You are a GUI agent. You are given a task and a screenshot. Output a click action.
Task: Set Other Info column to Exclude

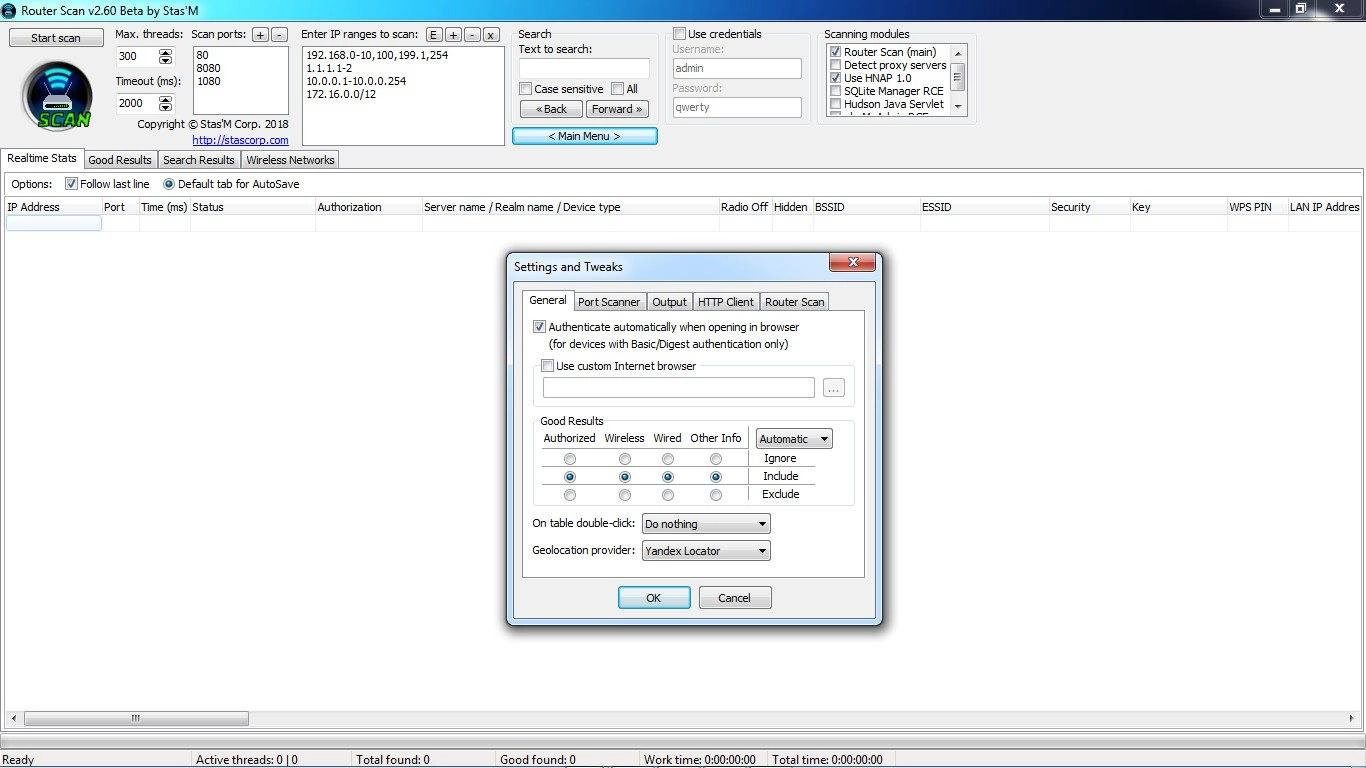tap(716, 495)
